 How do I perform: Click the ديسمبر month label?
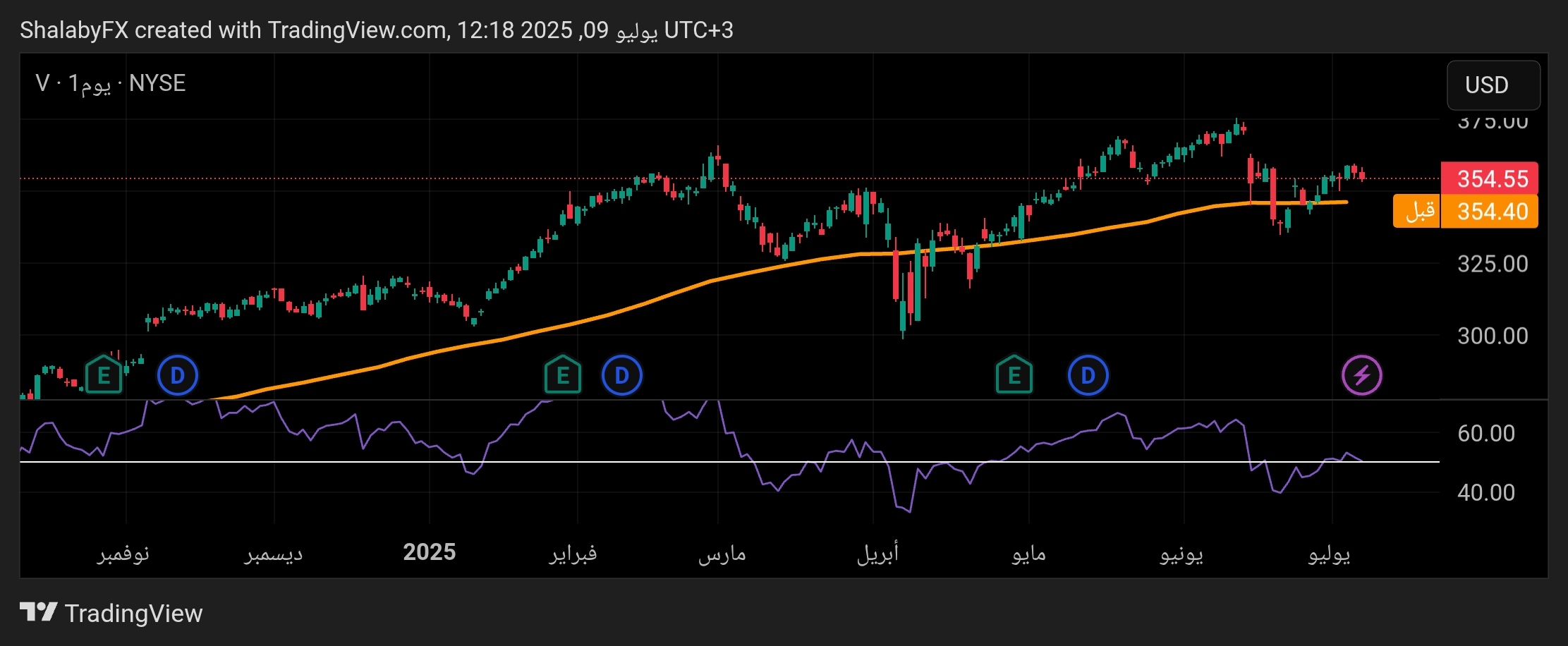(x=274, y=554)
